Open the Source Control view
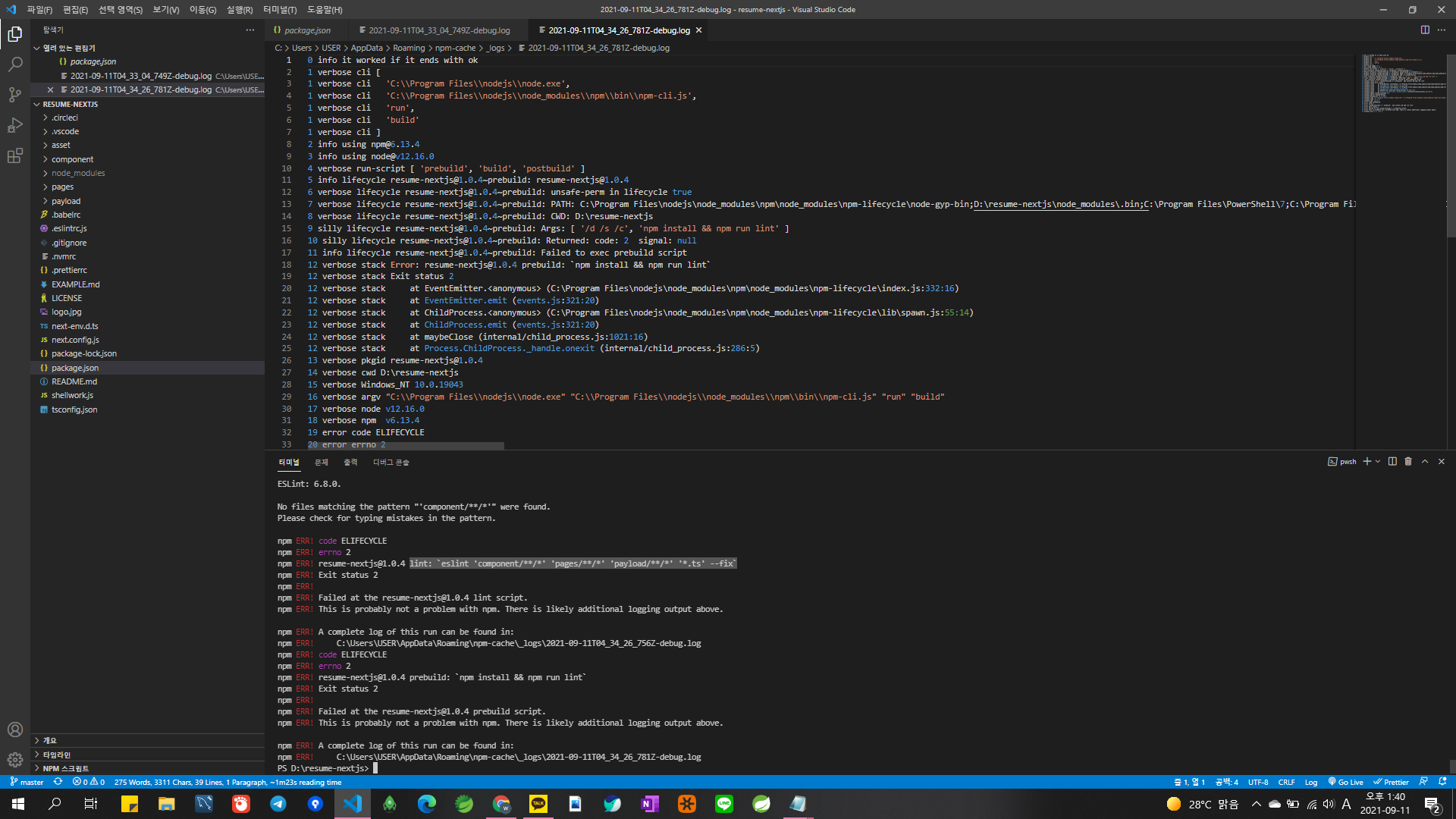 click(x=15, y=95)
